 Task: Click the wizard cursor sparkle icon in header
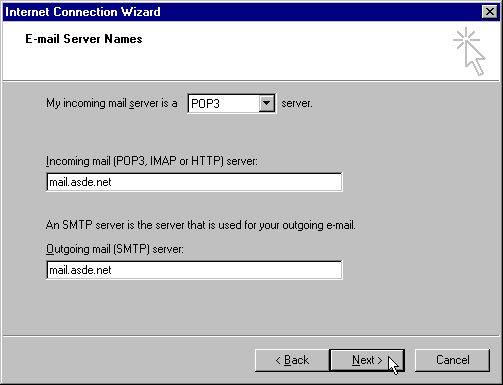click(469, 51)
